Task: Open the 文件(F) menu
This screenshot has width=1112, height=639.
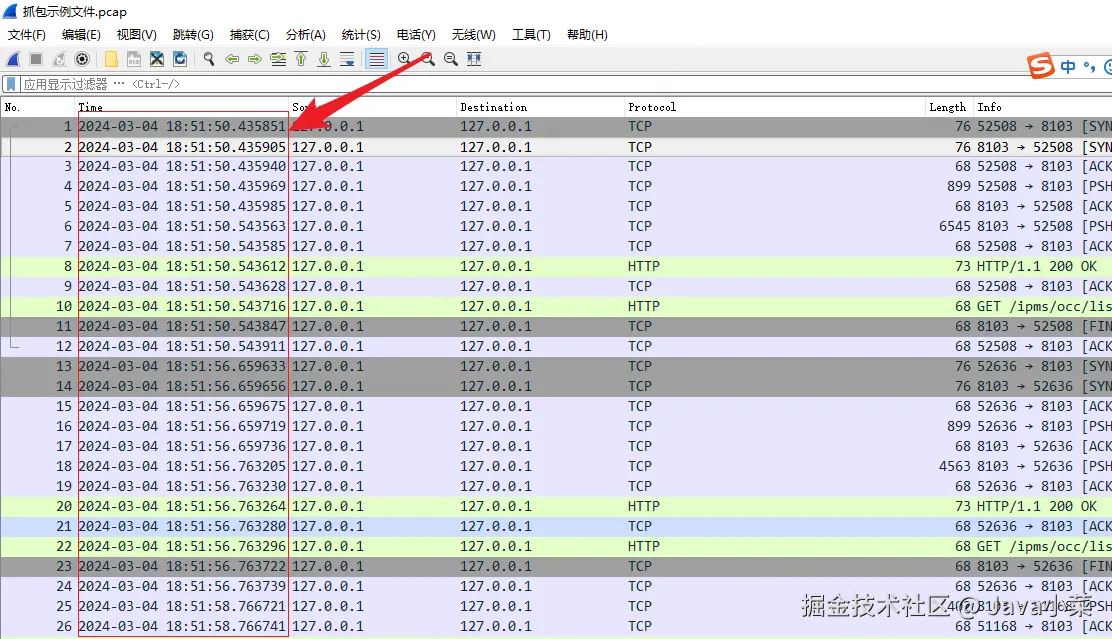Action: [26, 35]
